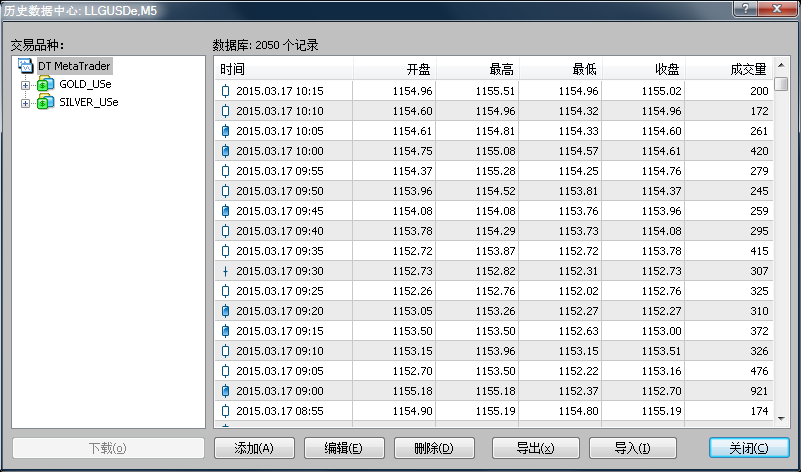
Task: Click candle icon of 2015.03.17 09:40 row
Action: point(225,231)
